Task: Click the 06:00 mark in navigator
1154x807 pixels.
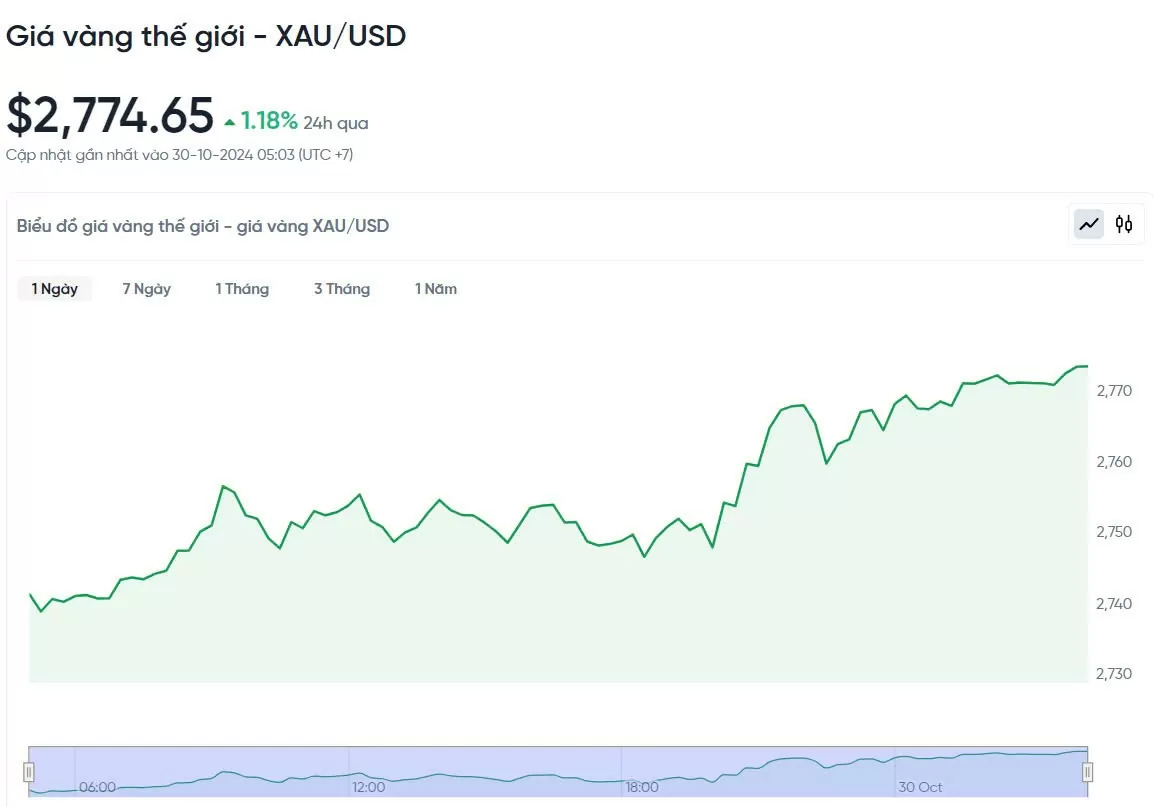Action: point(97,787)
